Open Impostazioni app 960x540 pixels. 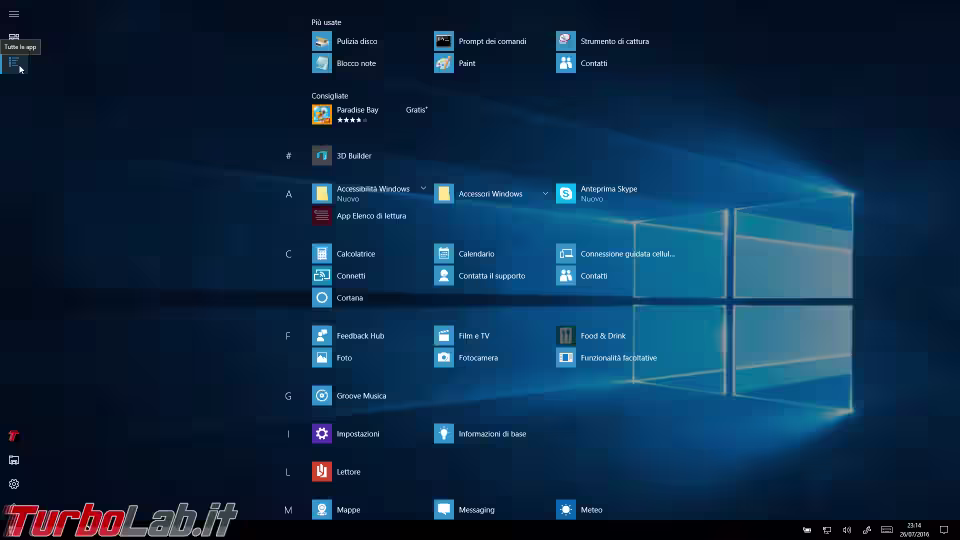346,433
